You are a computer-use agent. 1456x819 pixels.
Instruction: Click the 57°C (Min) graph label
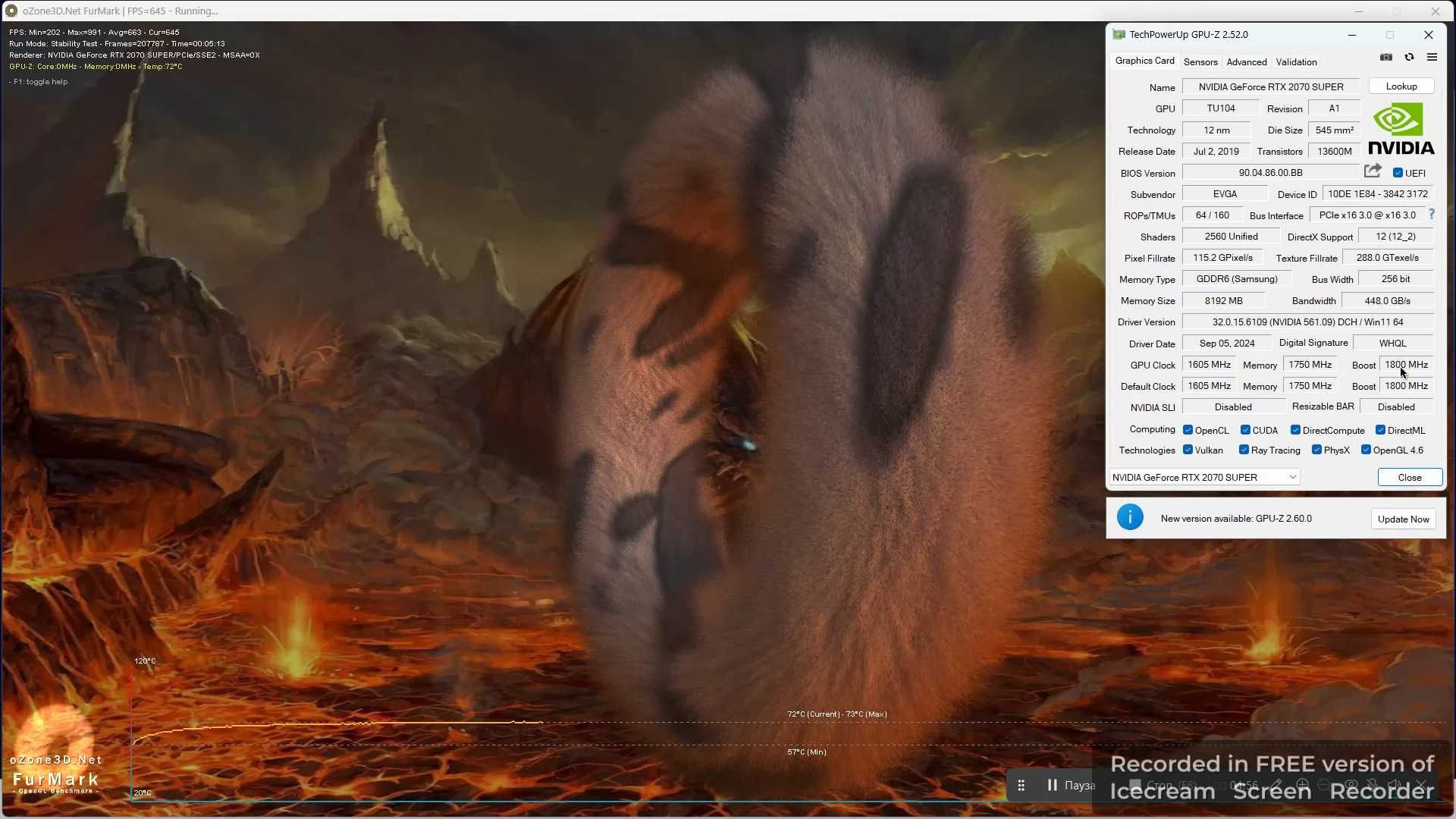807,752
